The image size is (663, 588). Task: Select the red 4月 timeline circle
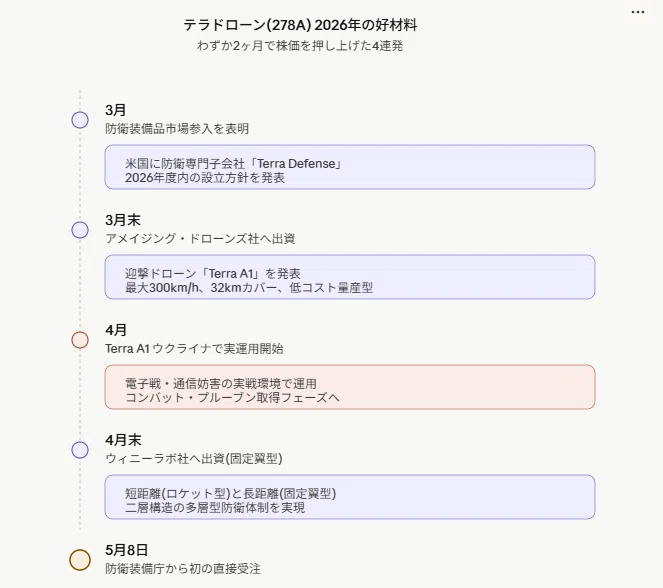pos(80,340)
